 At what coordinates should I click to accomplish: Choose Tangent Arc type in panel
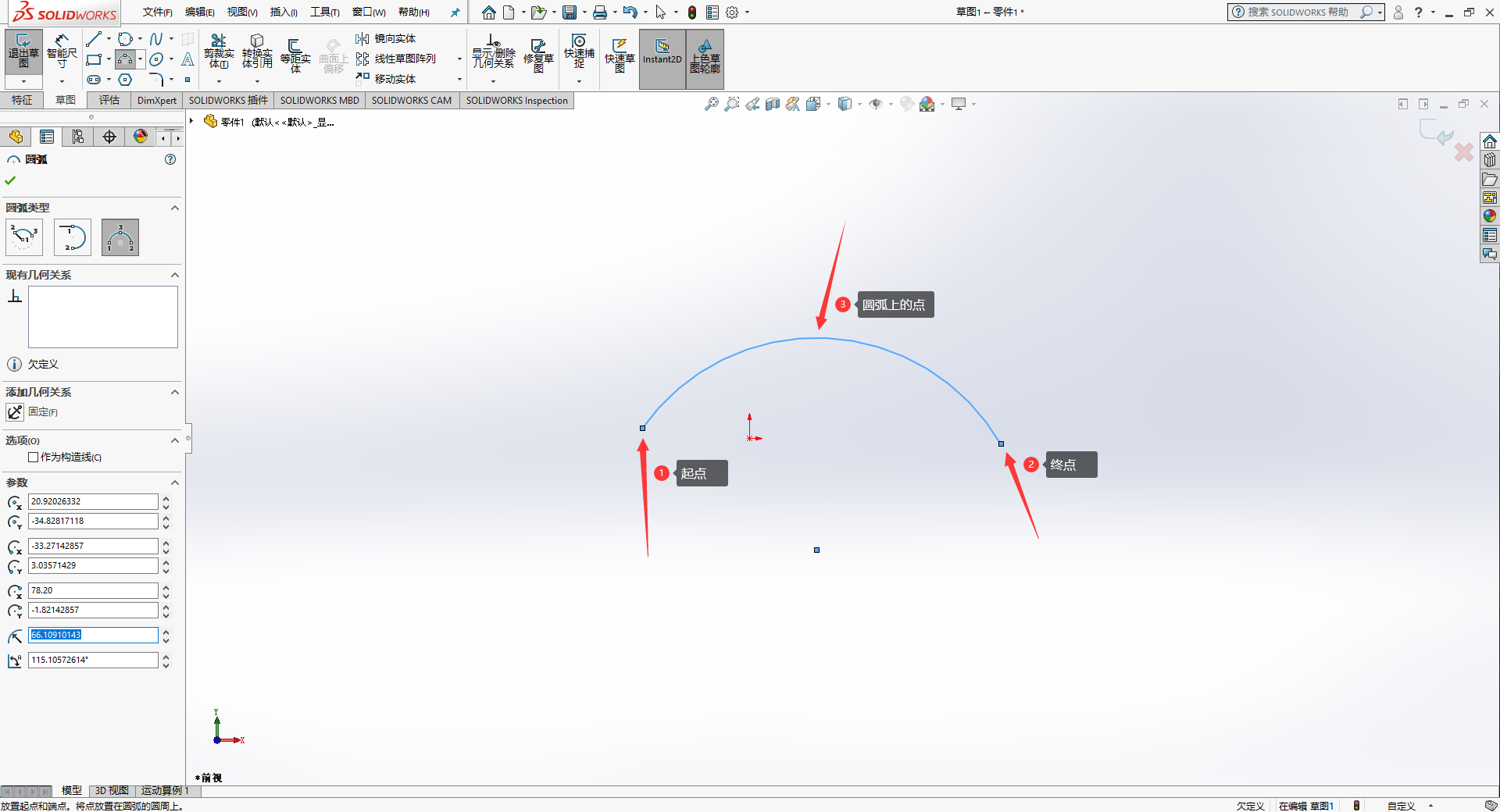(73, 237)
